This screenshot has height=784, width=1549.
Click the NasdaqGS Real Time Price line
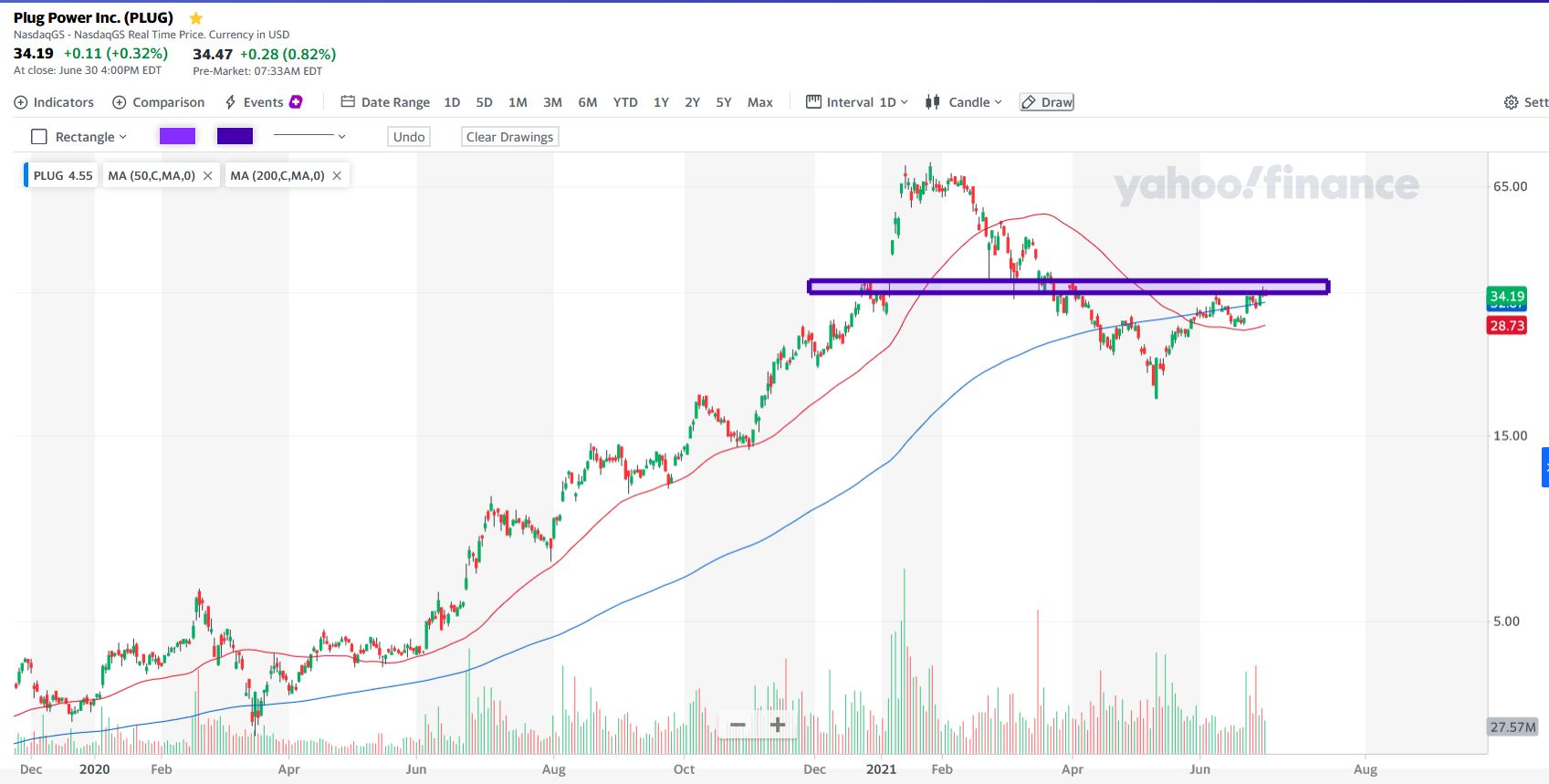click(152, 35)
